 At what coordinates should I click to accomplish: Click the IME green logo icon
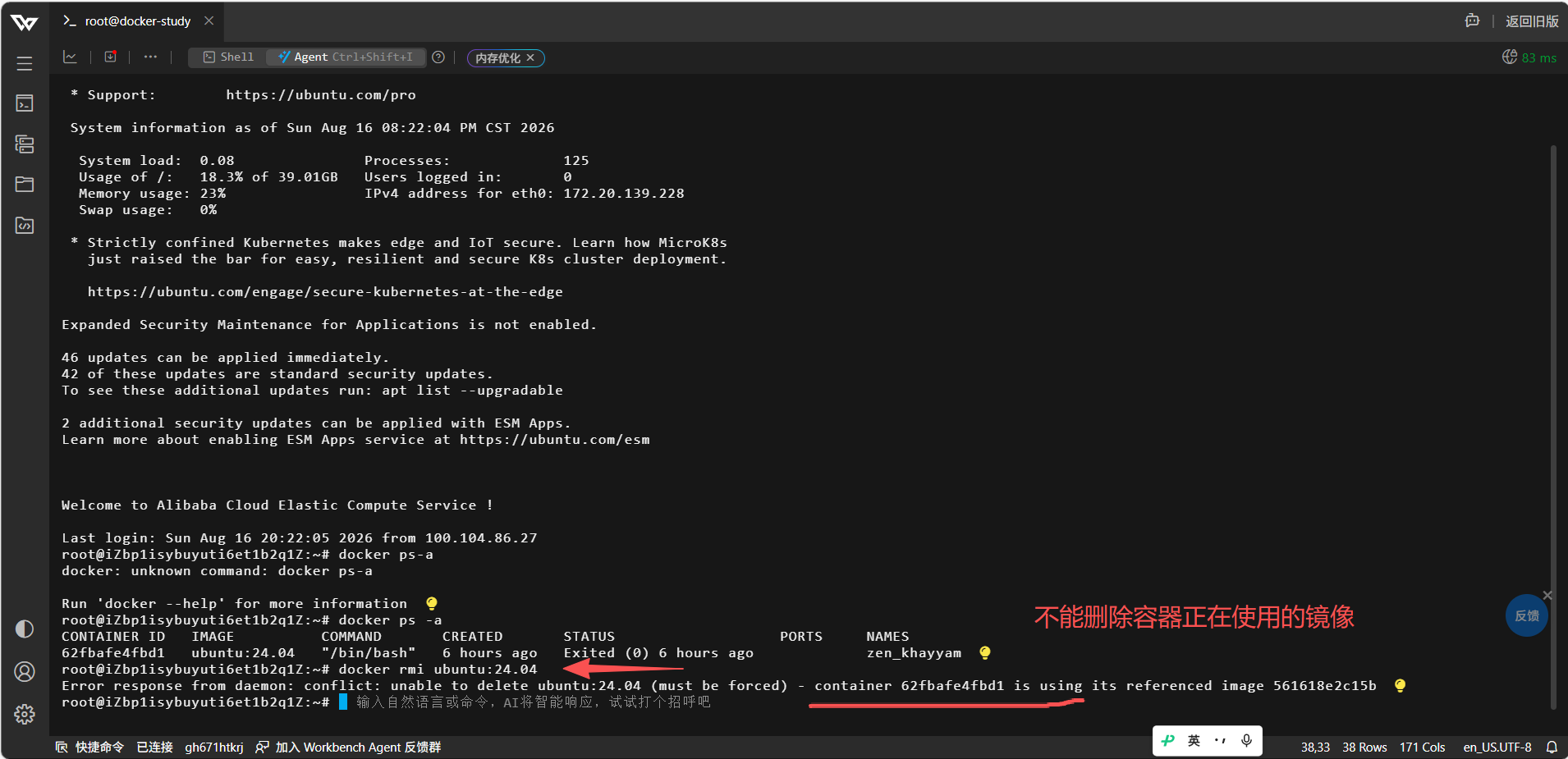tap(1167, 740)
